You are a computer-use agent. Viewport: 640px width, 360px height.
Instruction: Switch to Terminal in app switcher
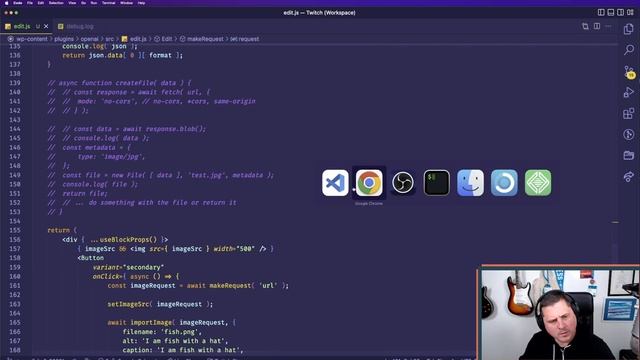pos(437,183)
